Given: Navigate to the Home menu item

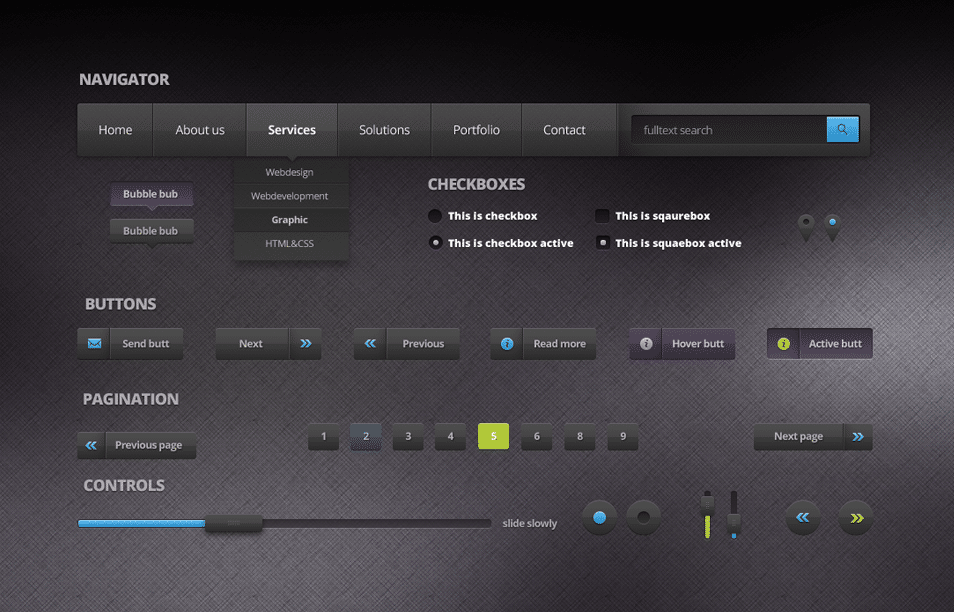Looking at the screenshot, I should (x=115, y=129).
